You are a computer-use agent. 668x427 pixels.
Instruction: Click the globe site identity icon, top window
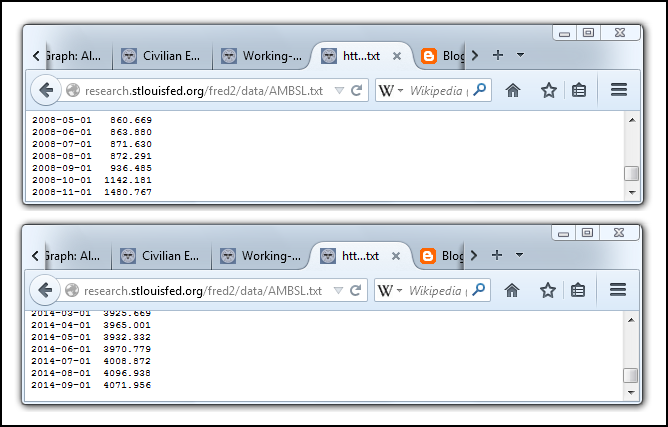(x=73, y=90)
